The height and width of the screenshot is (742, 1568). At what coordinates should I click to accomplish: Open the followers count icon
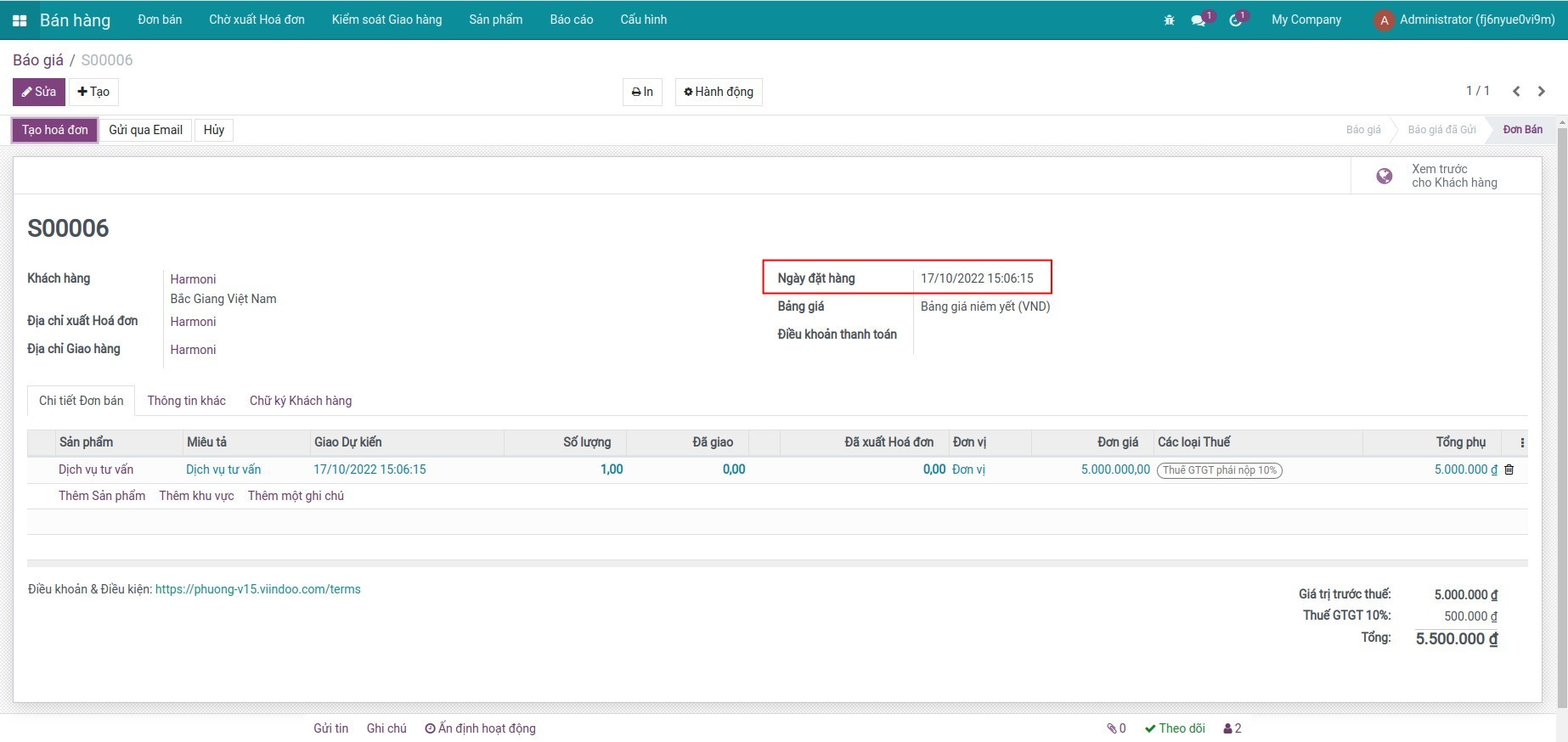point(1232,728)
